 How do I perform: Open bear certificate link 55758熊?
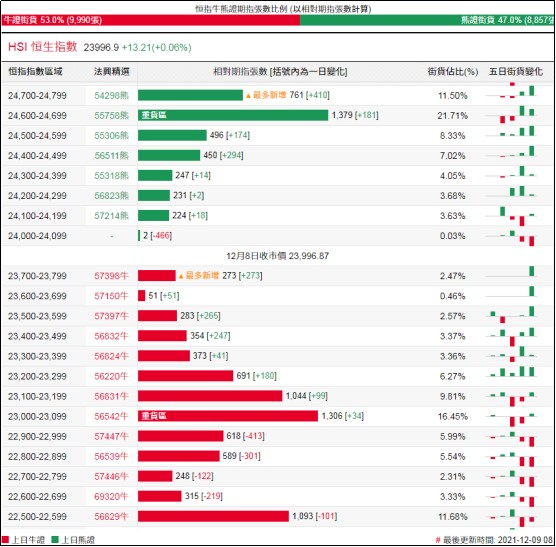tap(111, 116)
